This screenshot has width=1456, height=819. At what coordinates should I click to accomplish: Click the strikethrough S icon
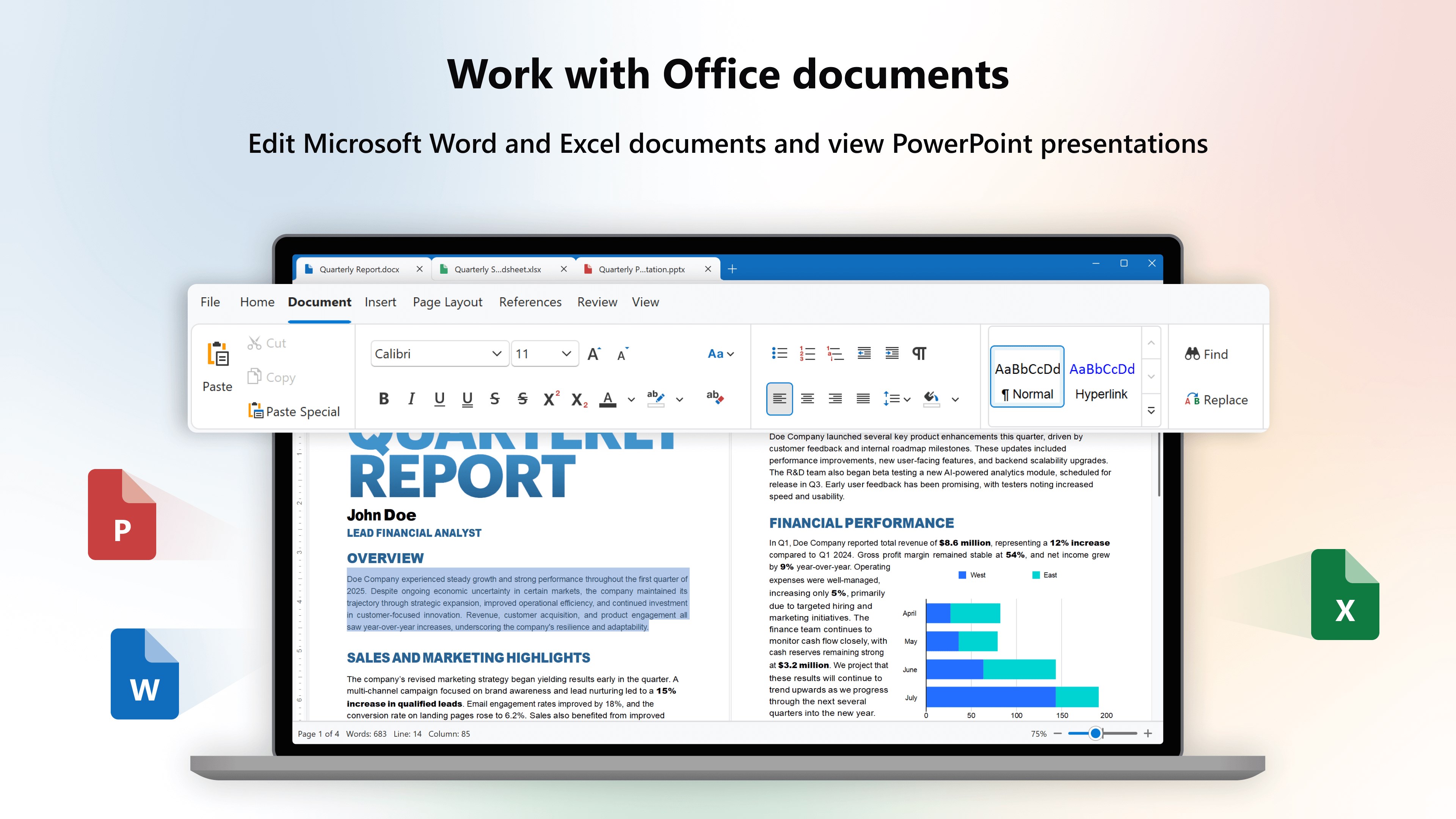click(x=494, y=399)
